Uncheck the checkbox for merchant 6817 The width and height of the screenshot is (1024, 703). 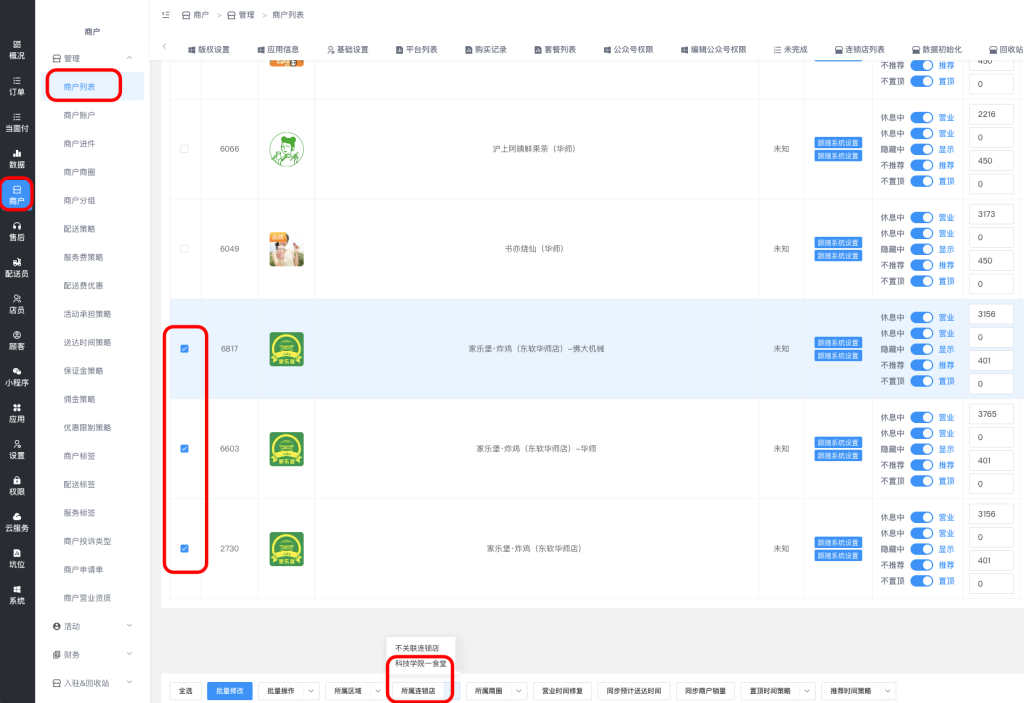coord(184,349)
